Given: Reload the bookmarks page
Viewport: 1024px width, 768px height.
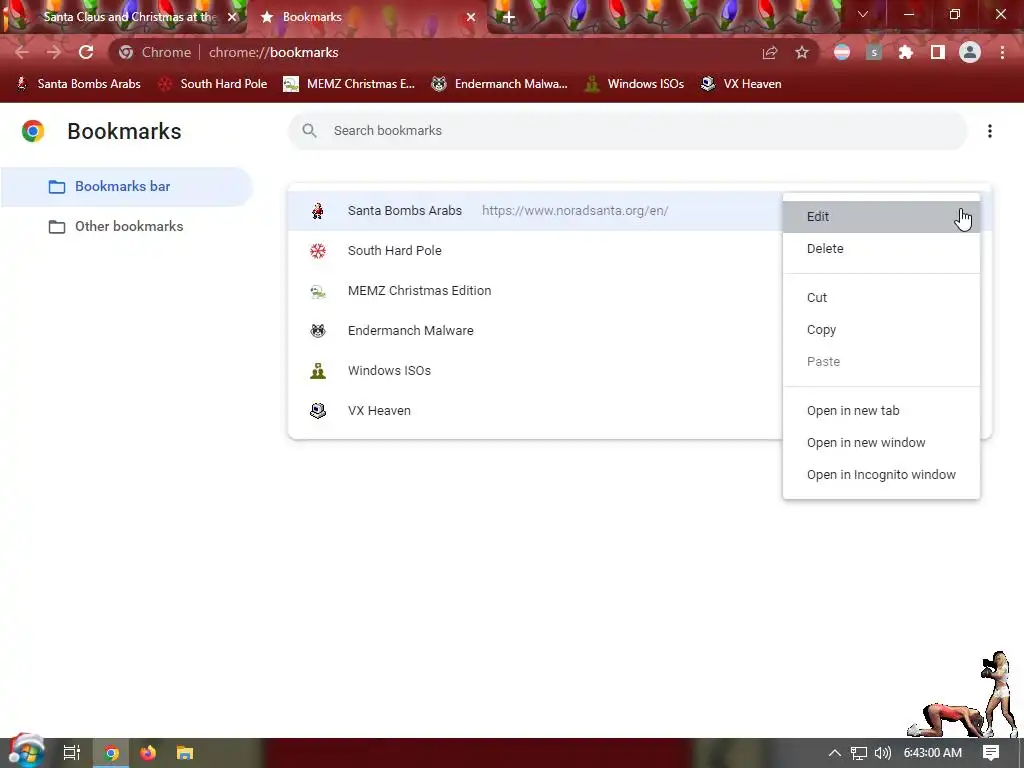Looking at the screenshot, I should (x=86, y=52).
